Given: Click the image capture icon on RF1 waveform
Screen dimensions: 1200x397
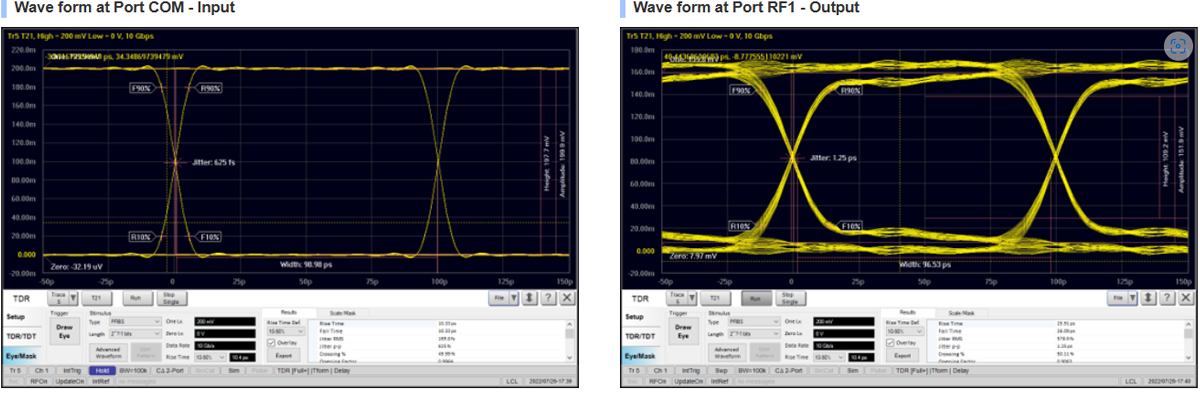Looking at the screenshot, I should tap(1176, 46).
